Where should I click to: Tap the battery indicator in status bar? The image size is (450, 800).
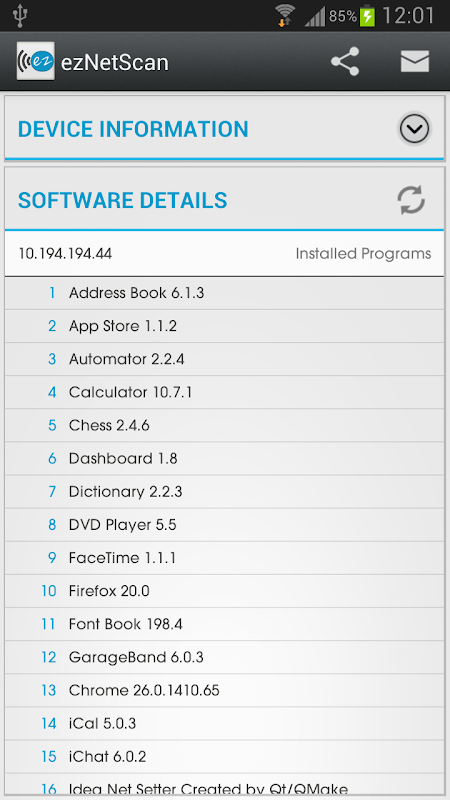367,16
